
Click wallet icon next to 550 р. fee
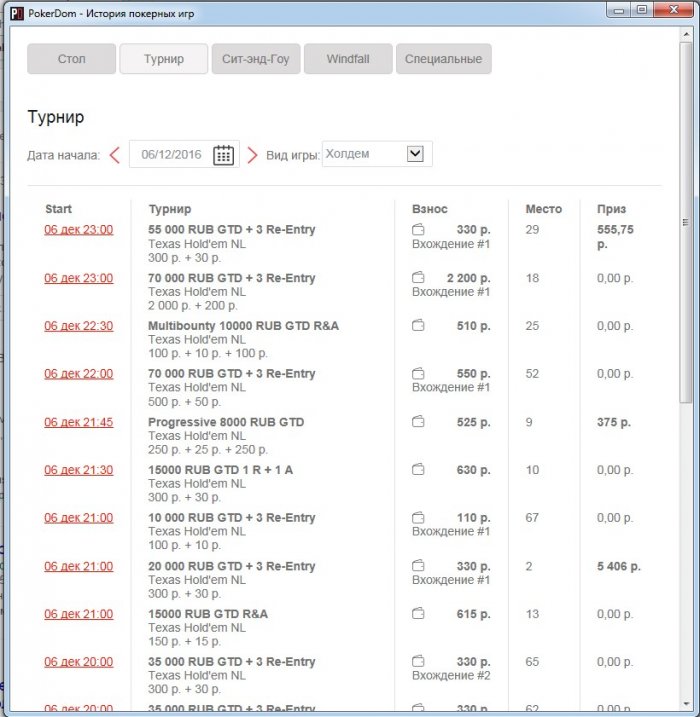418,374
